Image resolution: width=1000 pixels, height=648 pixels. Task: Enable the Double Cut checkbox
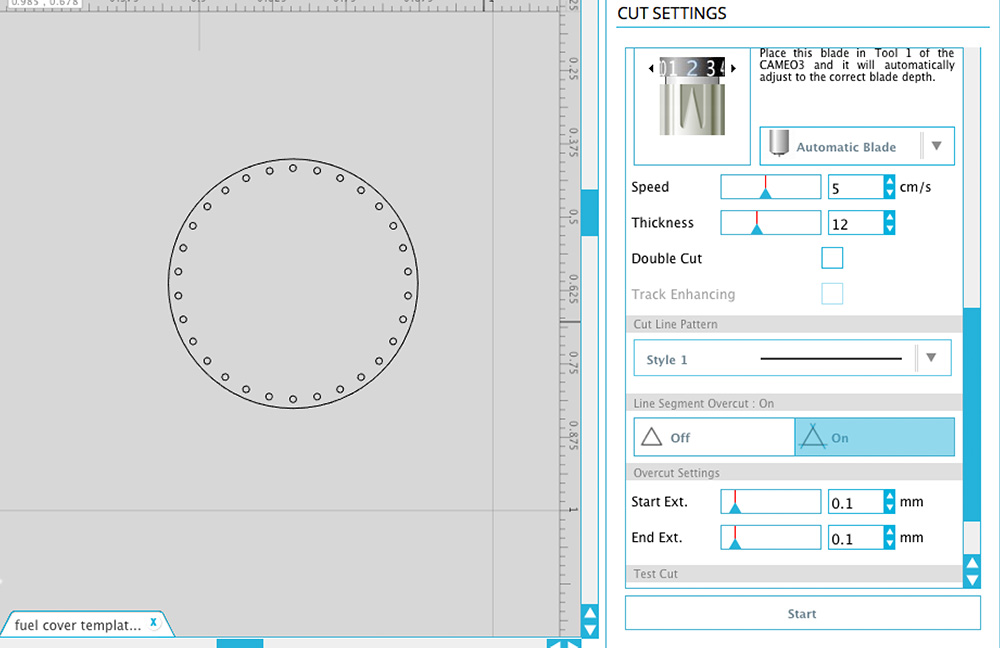pyautogui.click(x=832, y=259)
